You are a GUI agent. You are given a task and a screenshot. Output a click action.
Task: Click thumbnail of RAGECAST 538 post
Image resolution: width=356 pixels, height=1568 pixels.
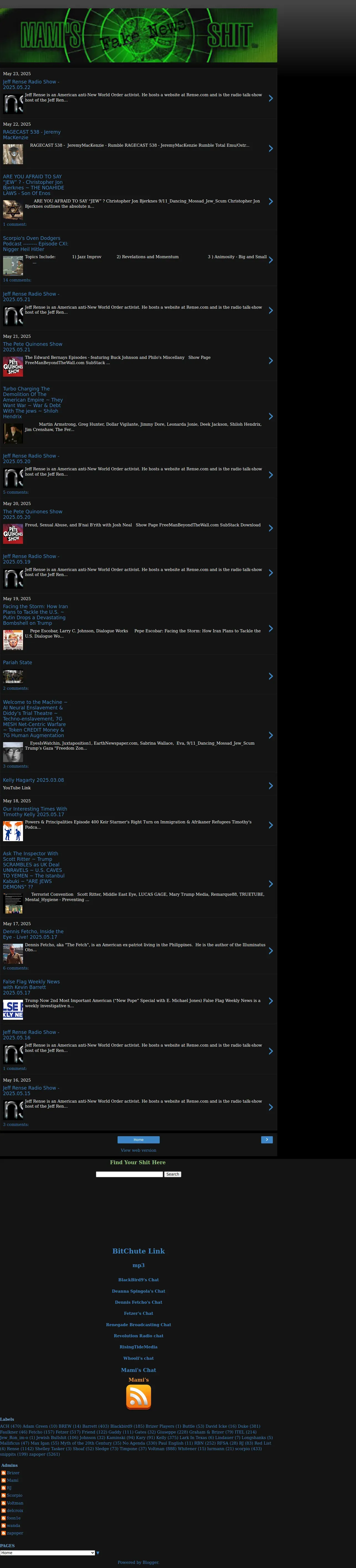pyautogui.click(x=13, y=154)
